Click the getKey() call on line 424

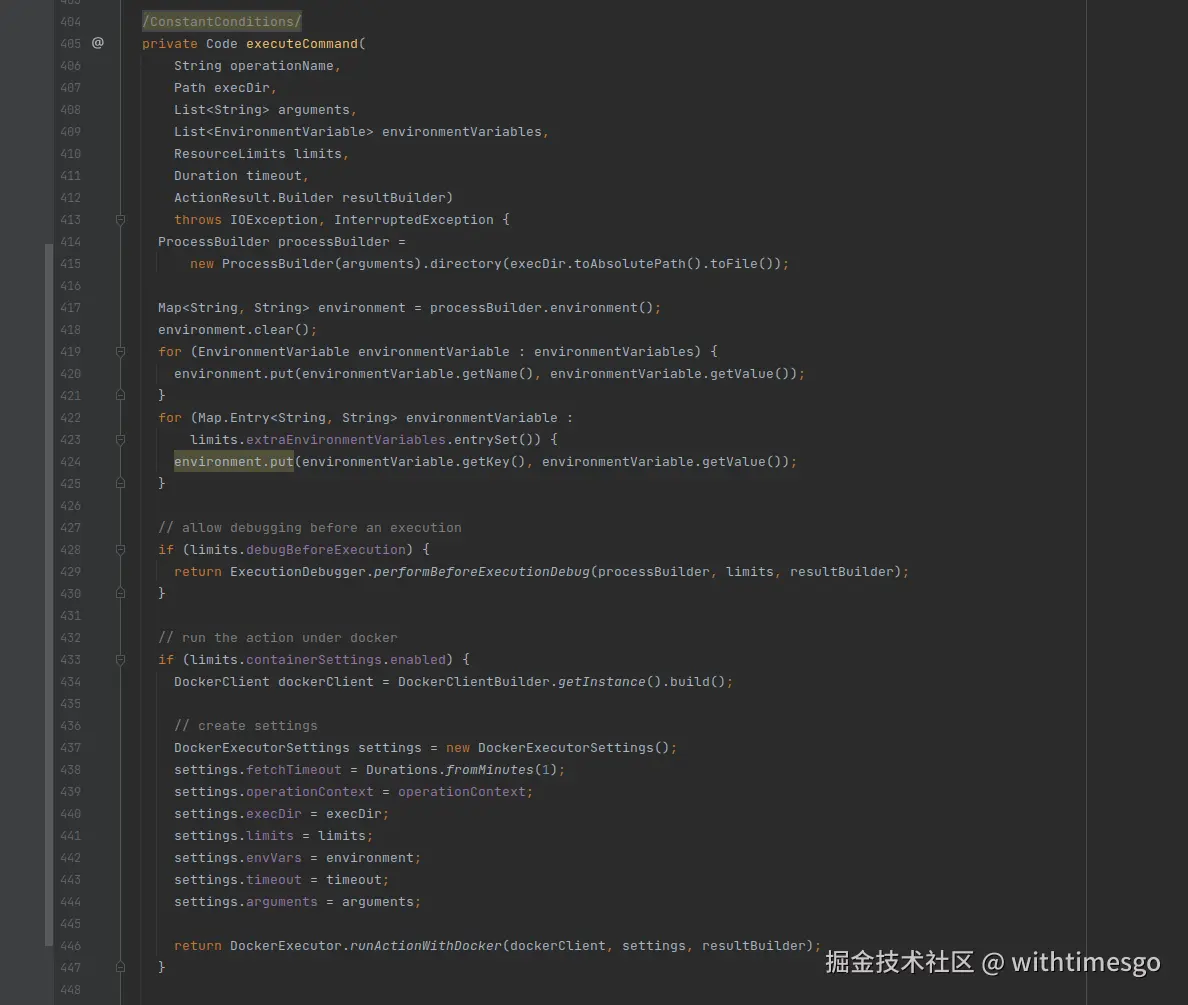pyautogui.click(x=494, y=462)
